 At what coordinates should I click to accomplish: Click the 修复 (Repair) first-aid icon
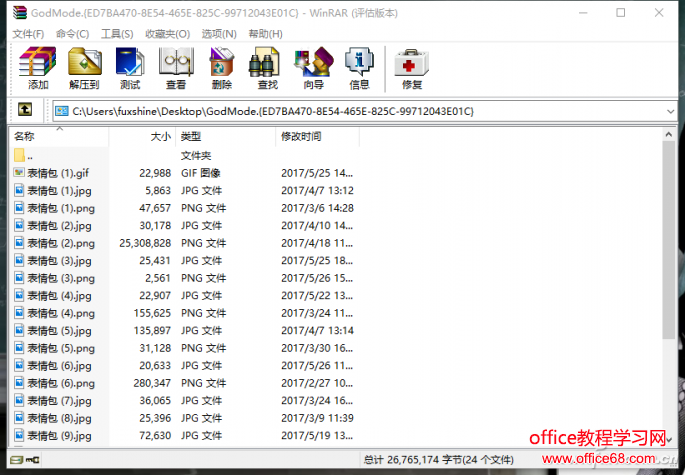click(412, 62)
